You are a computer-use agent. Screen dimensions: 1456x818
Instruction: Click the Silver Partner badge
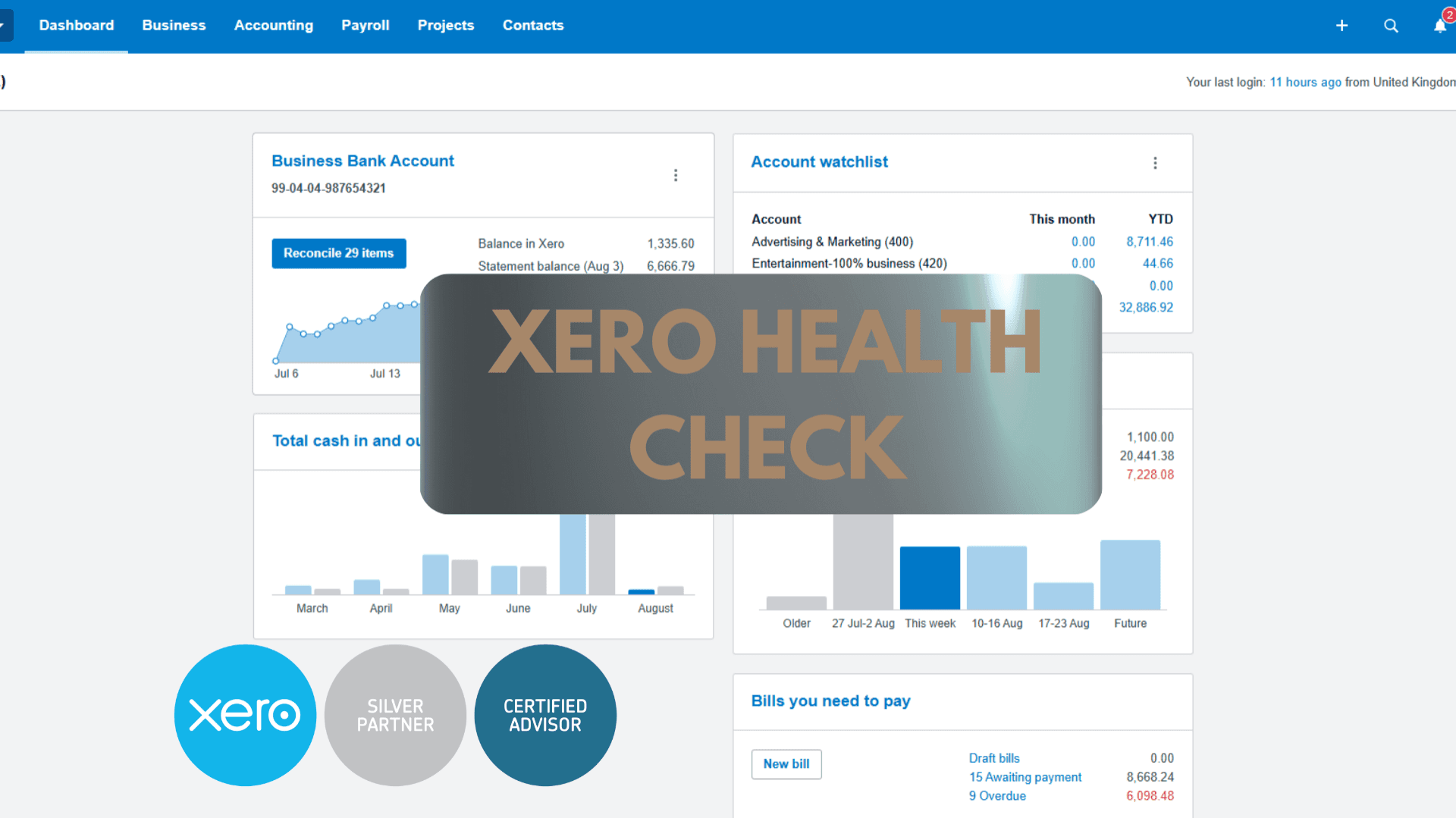click(395, 715)
